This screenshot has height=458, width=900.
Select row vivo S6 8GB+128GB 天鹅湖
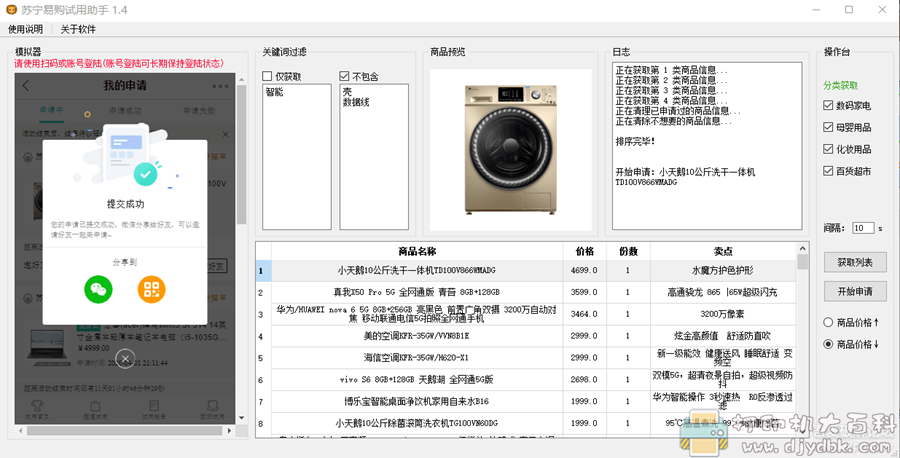[x=417, y=379]
